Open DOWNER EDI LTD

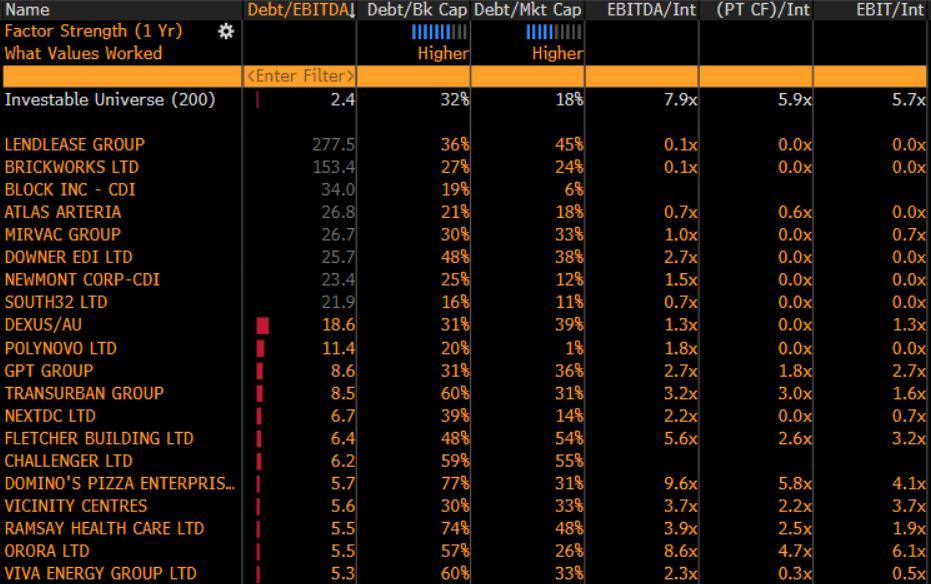69,258
